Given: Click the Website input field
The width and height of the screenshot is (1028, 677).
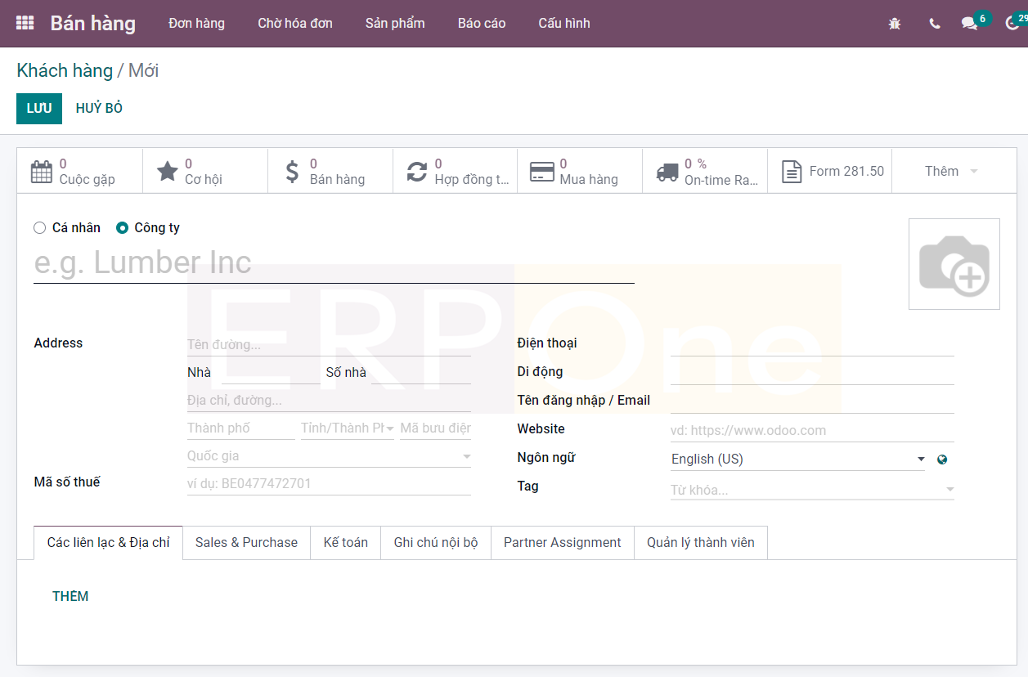Looking at the screenshot, I should point(812,431).
